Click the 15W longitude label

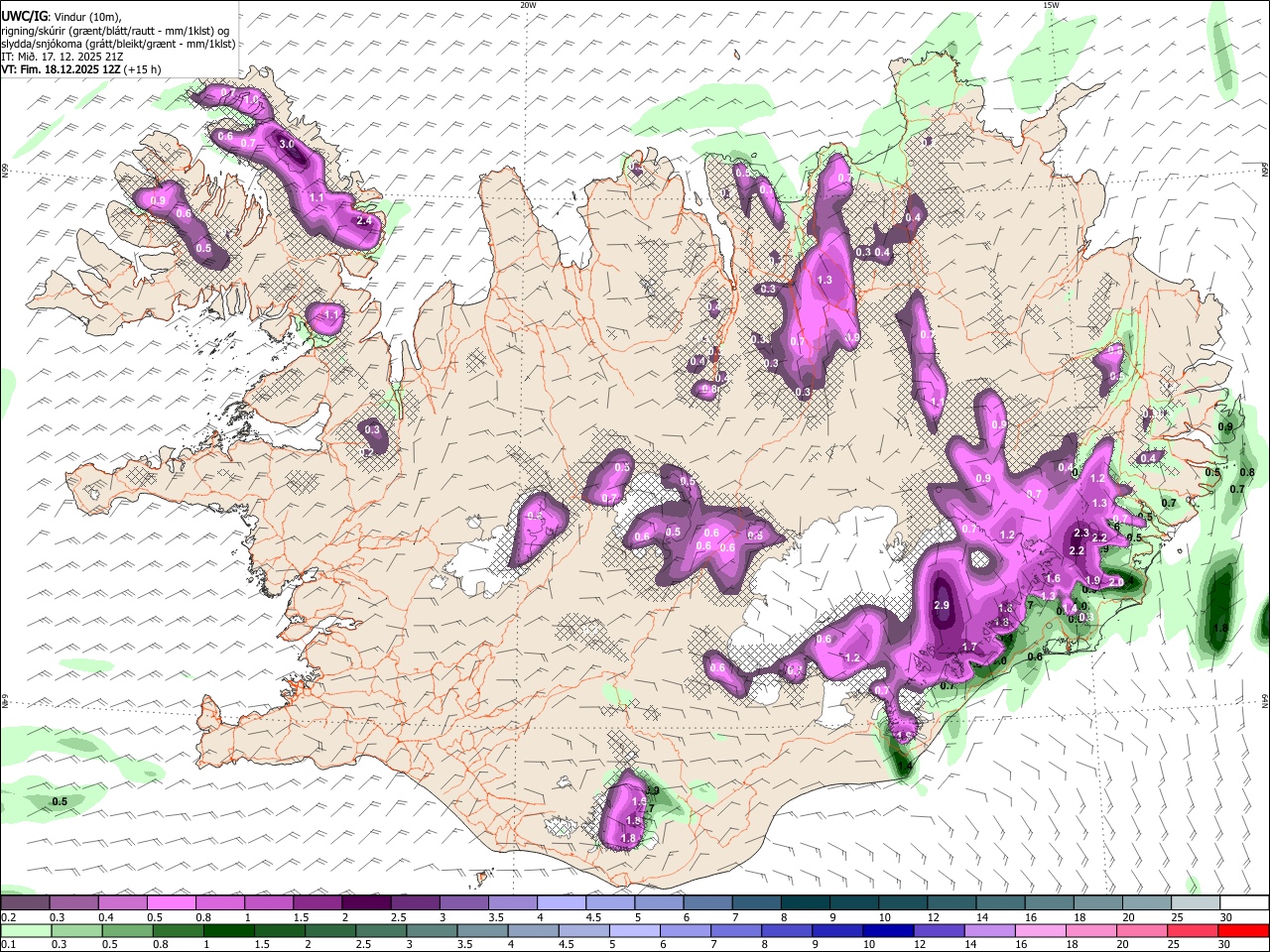(1051, 5)
